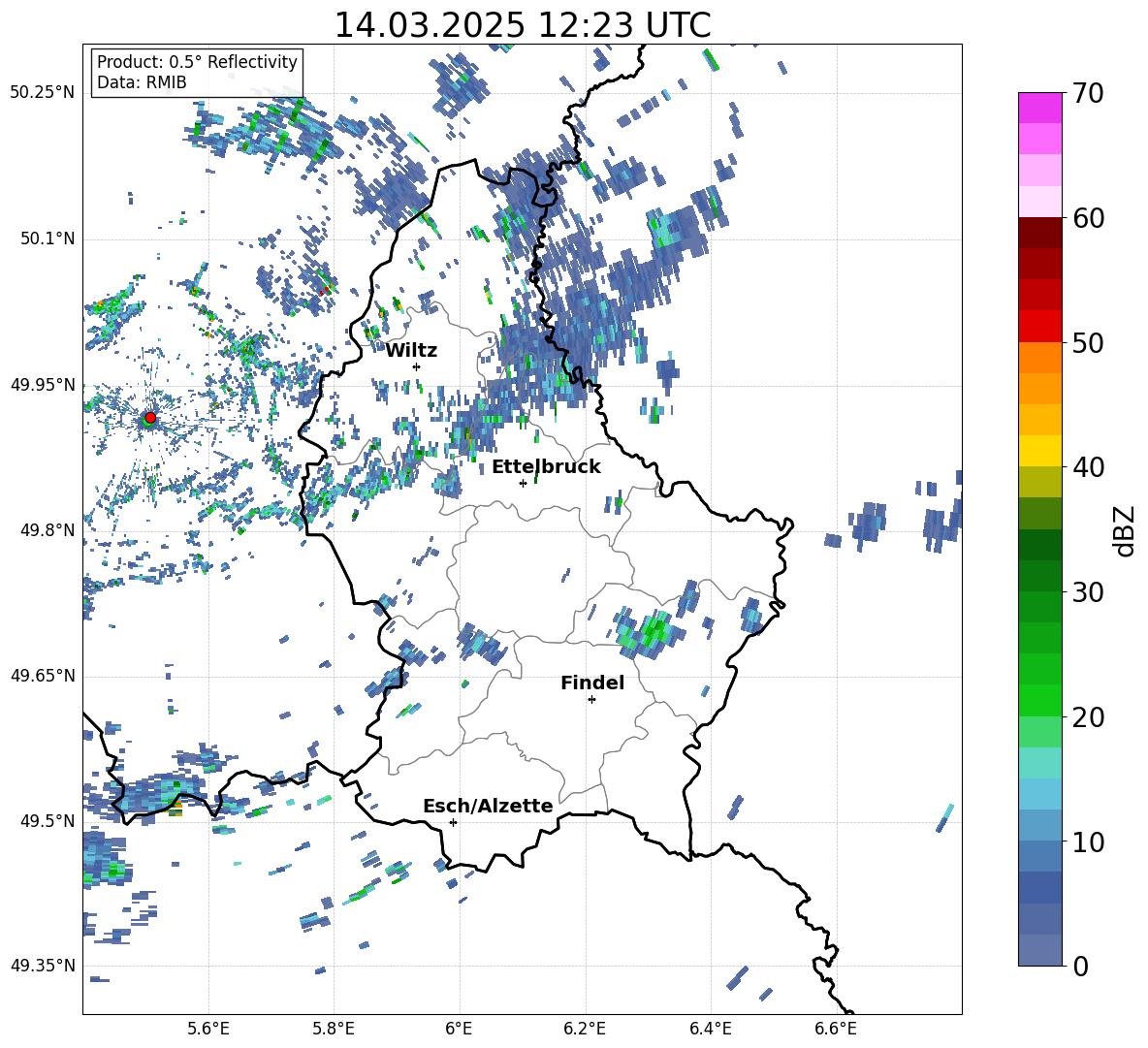The image size is (1148, 1048).
Task: Click the 50.25°N latitude label
Action: click(43, 93)
